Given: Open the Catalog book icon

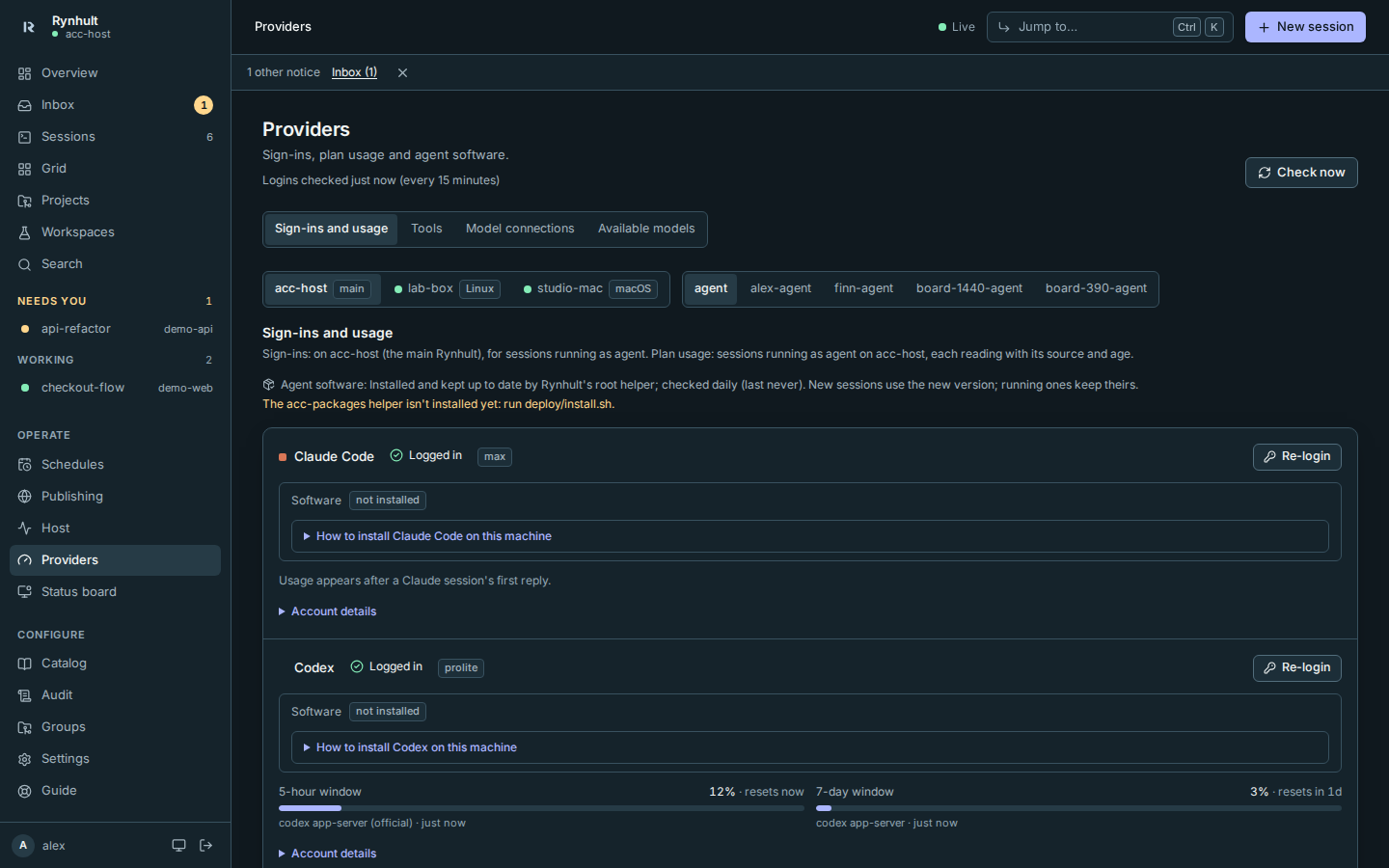Looking at the screenshot, I should [x=24, y=664].
